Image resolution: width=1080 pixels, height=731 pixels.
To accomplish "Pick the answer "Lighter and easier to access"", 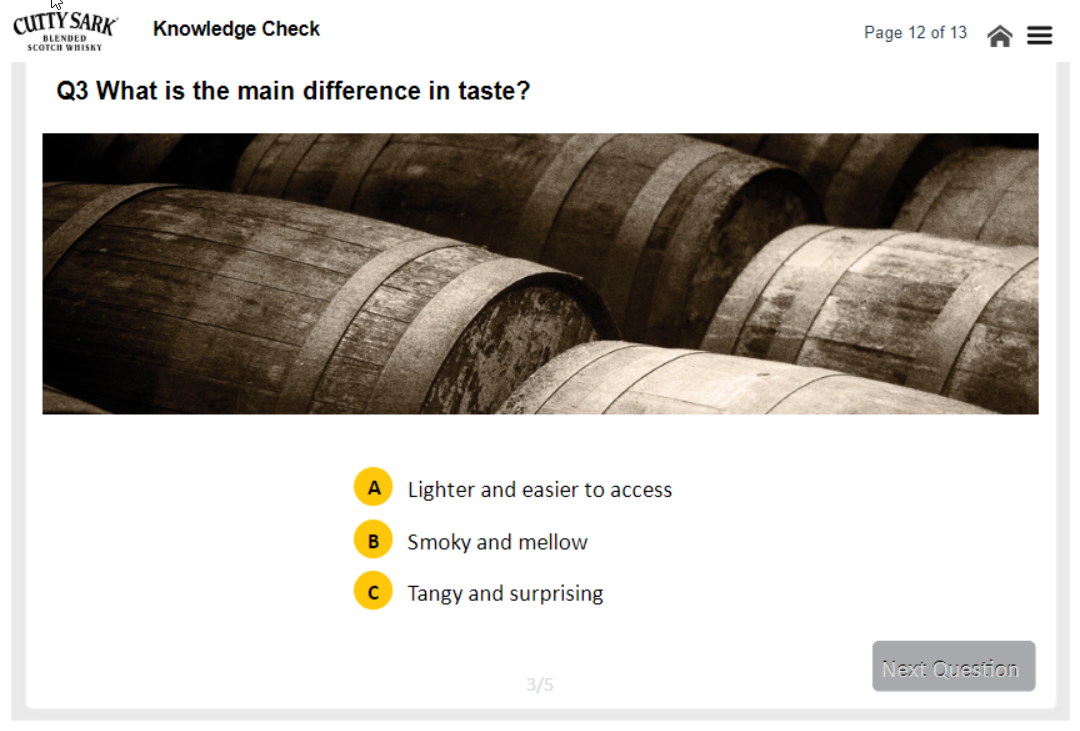I will (x=539, y=490).
